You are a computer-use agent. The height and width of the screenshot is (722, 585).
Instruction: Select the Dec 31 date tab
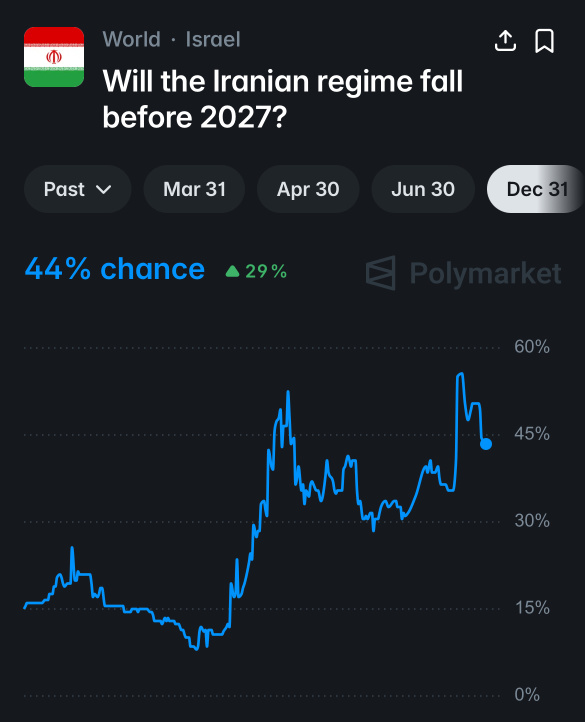click(536, 189)
